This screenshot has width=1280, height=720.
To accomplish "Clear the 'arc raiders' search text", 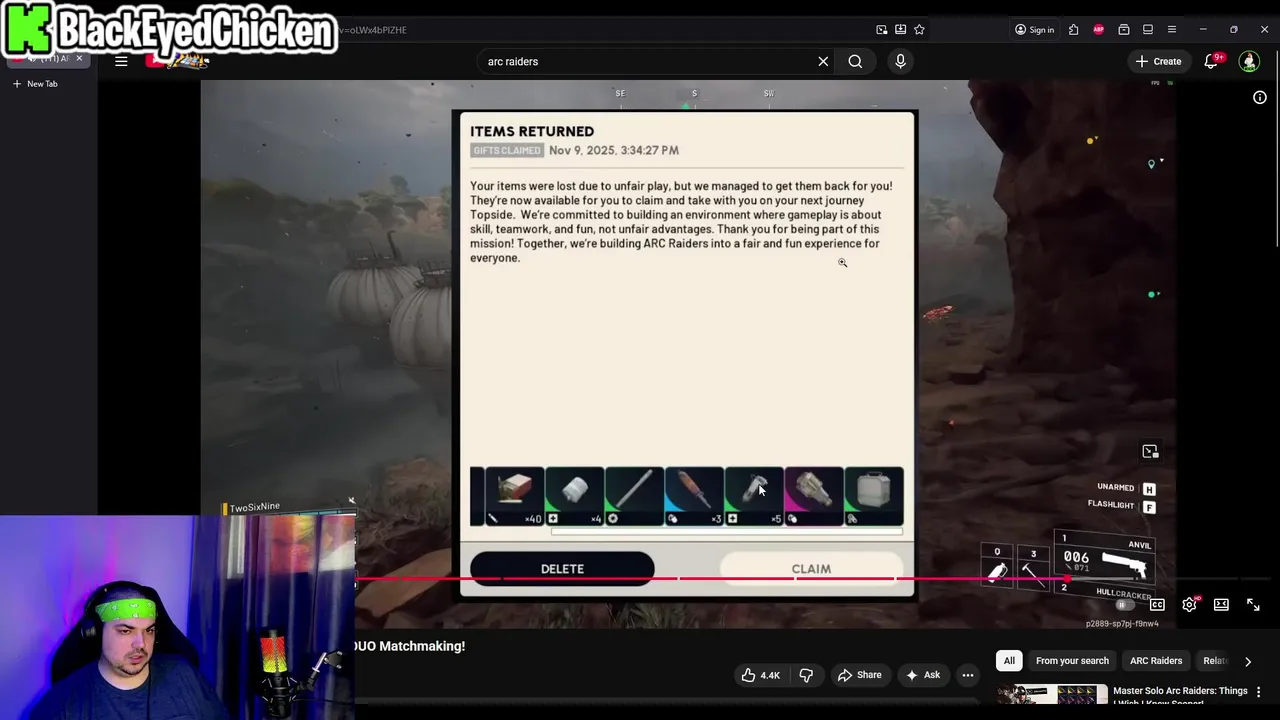I will pyautogui.click(x=823, y=61).
